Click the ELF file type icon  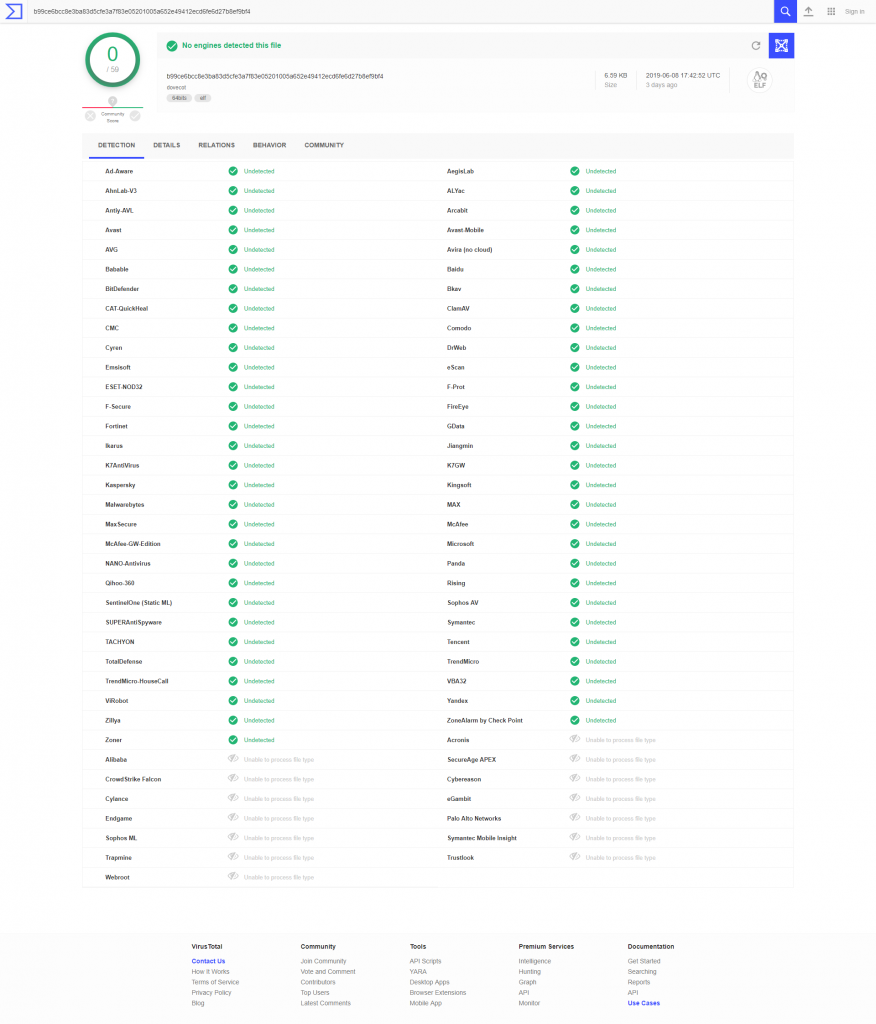click(760, 80)
